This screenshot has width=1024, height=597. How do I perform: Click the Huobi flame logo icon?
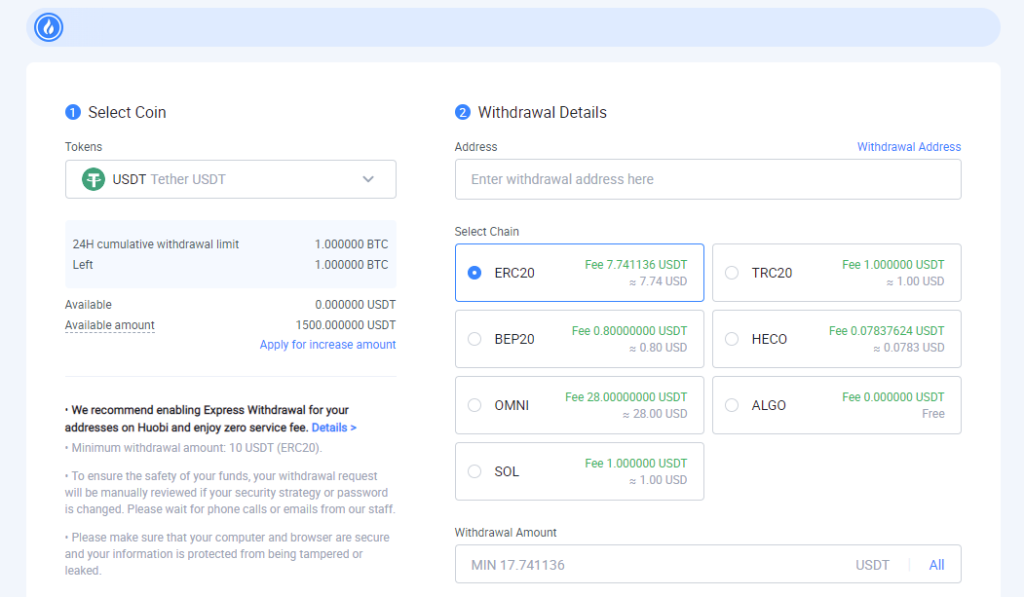point(48,27)
